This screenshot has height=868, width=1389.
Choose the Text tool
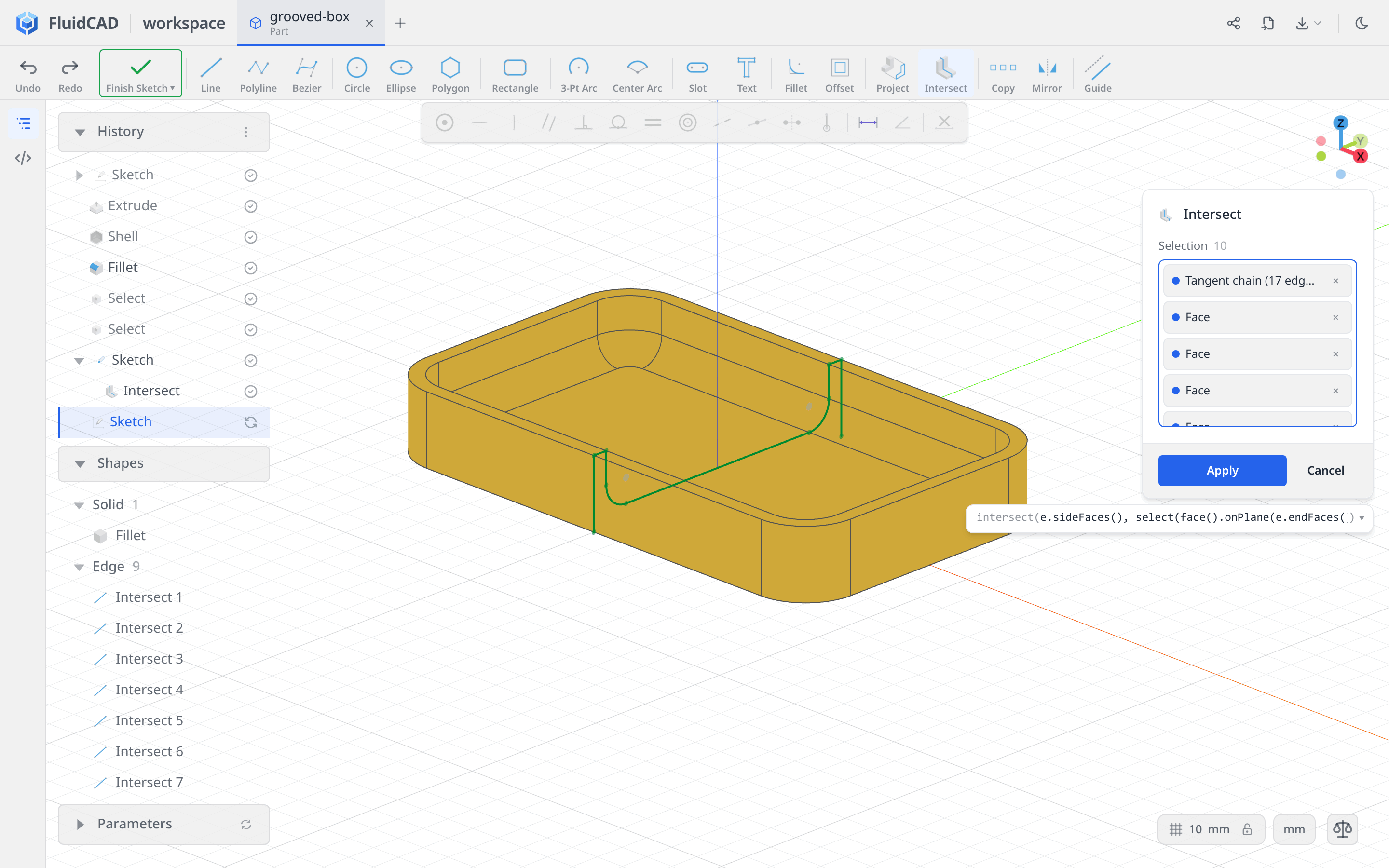coord(746,74)
